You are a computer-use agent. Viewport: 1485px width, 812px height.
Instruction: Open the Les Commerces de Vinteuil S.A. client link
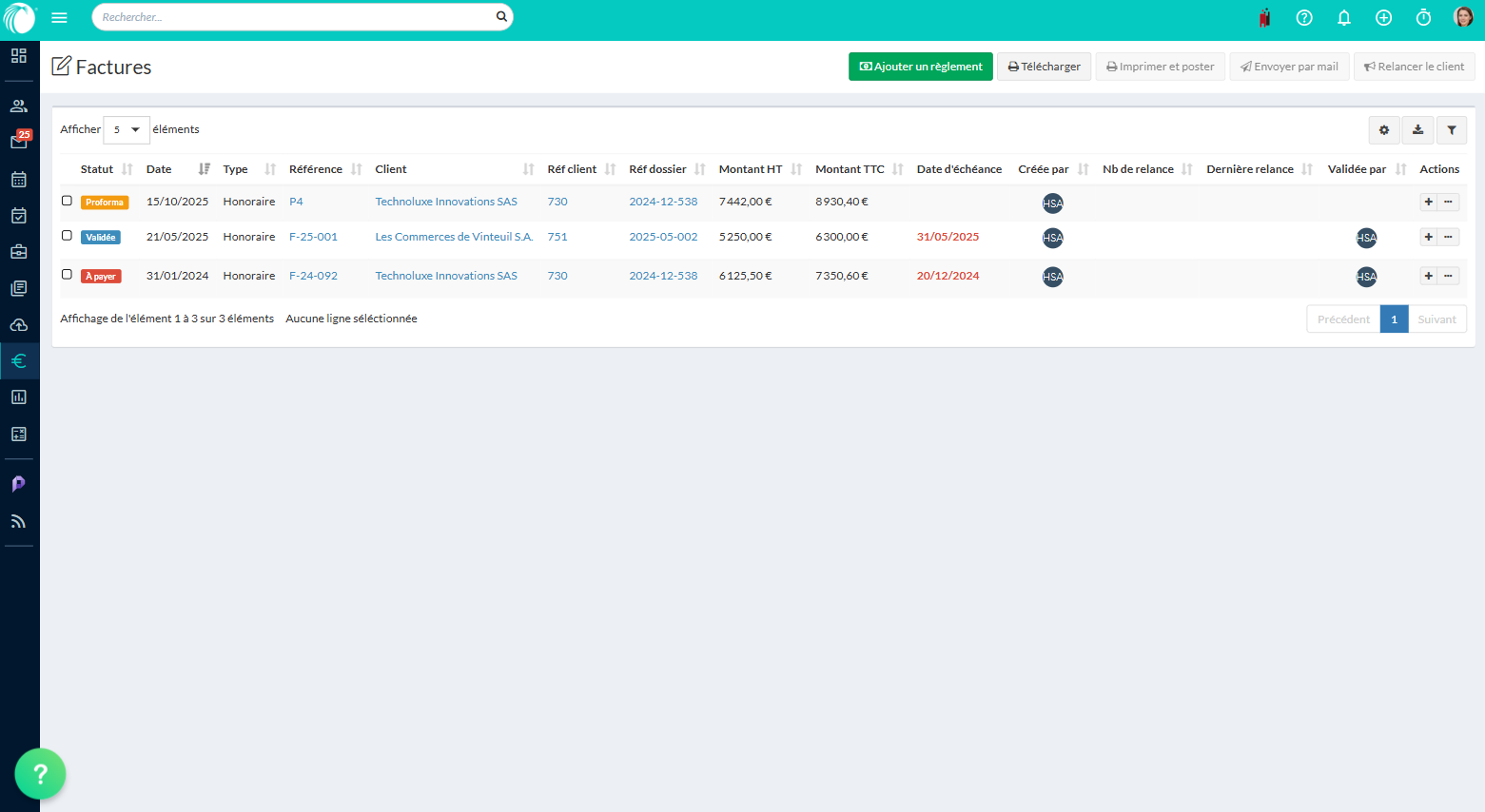click(454, 237)
